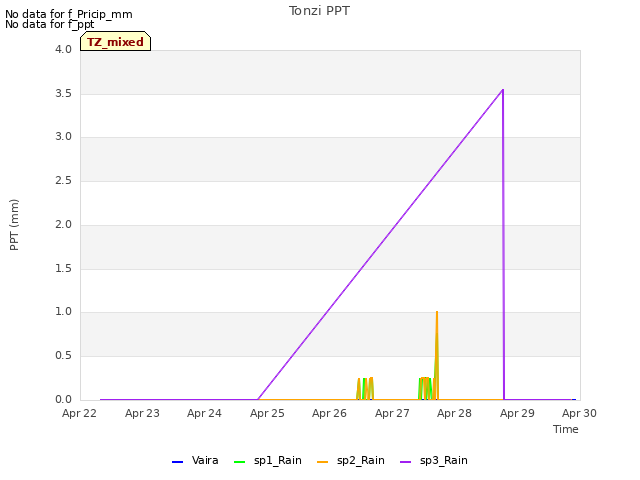Click the Apr 29 x-axis tick label
The width and height of the screenshot is (640, 480).
[x=517, y=413]
